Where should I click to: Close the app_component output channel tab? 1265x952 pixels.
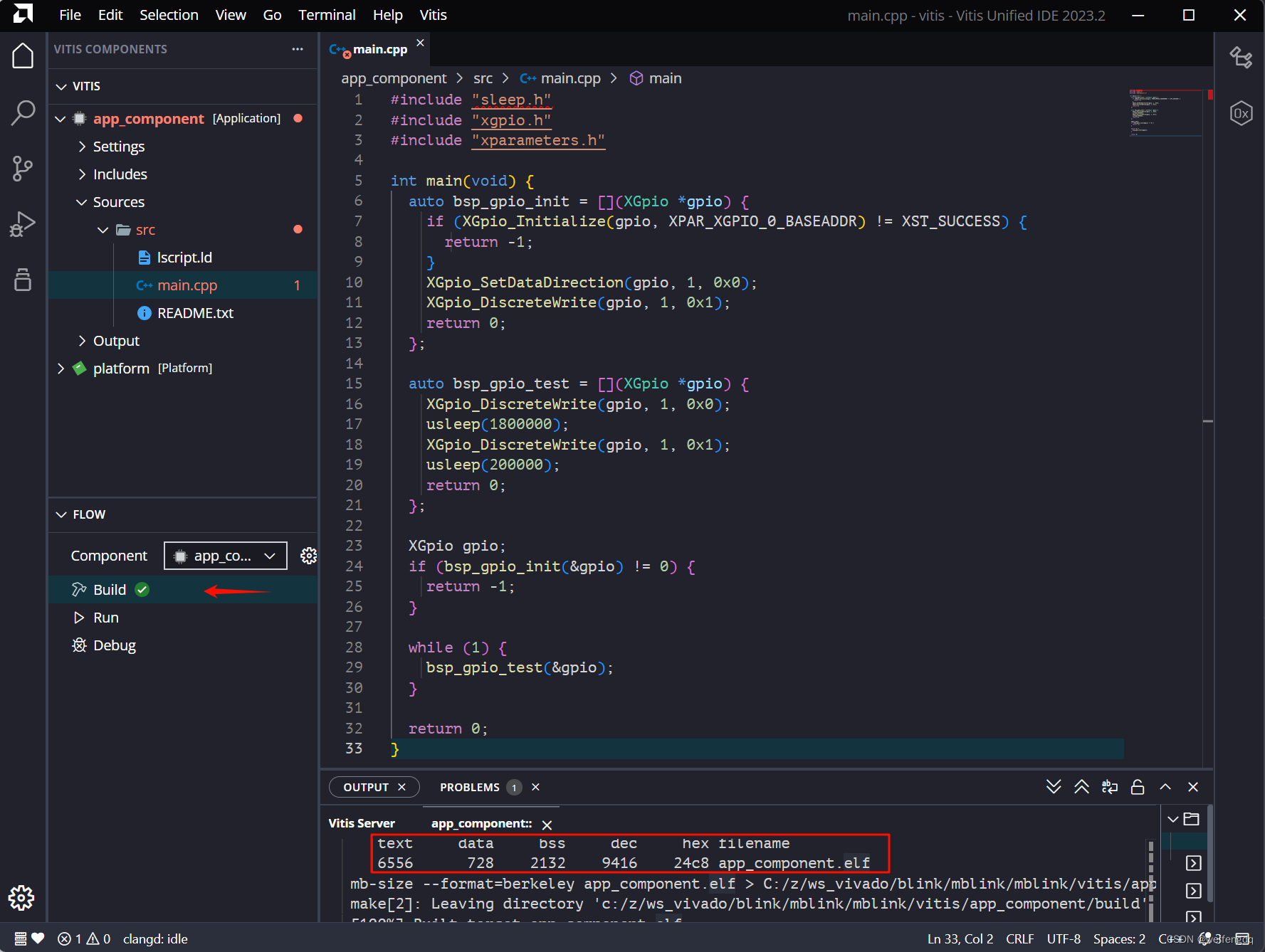547,825
